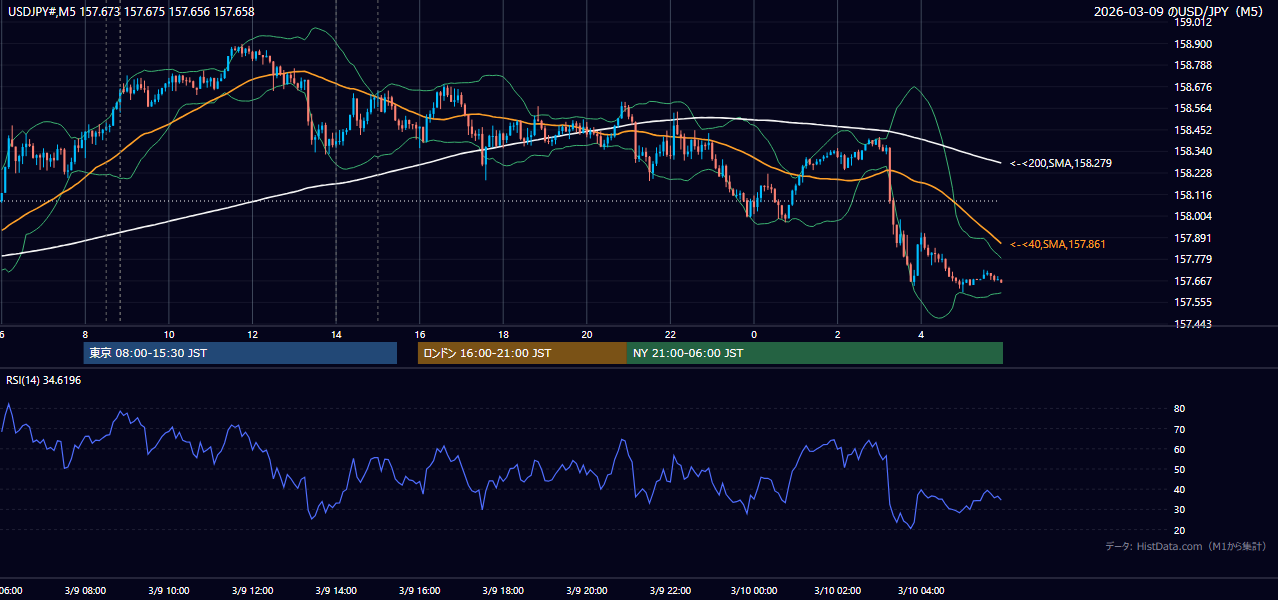Click the 3/10 02:00 time axis label

pyautogui.click(x=838, y=590)
